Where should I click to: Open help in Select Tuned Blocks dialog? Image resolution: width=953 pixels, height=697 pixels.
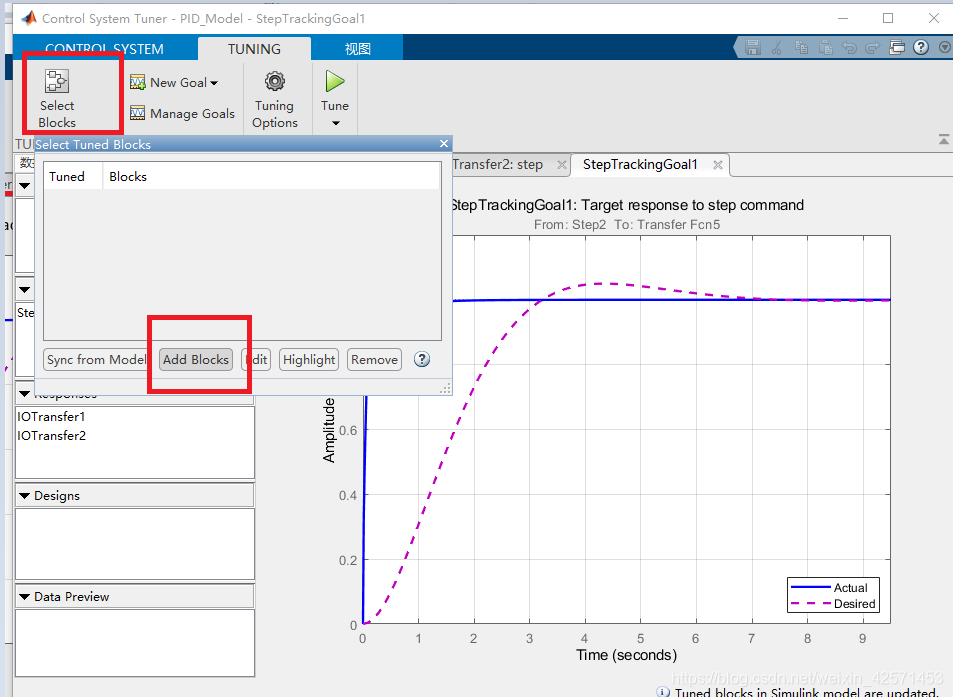pyautogui.click(x=422, y=359)
